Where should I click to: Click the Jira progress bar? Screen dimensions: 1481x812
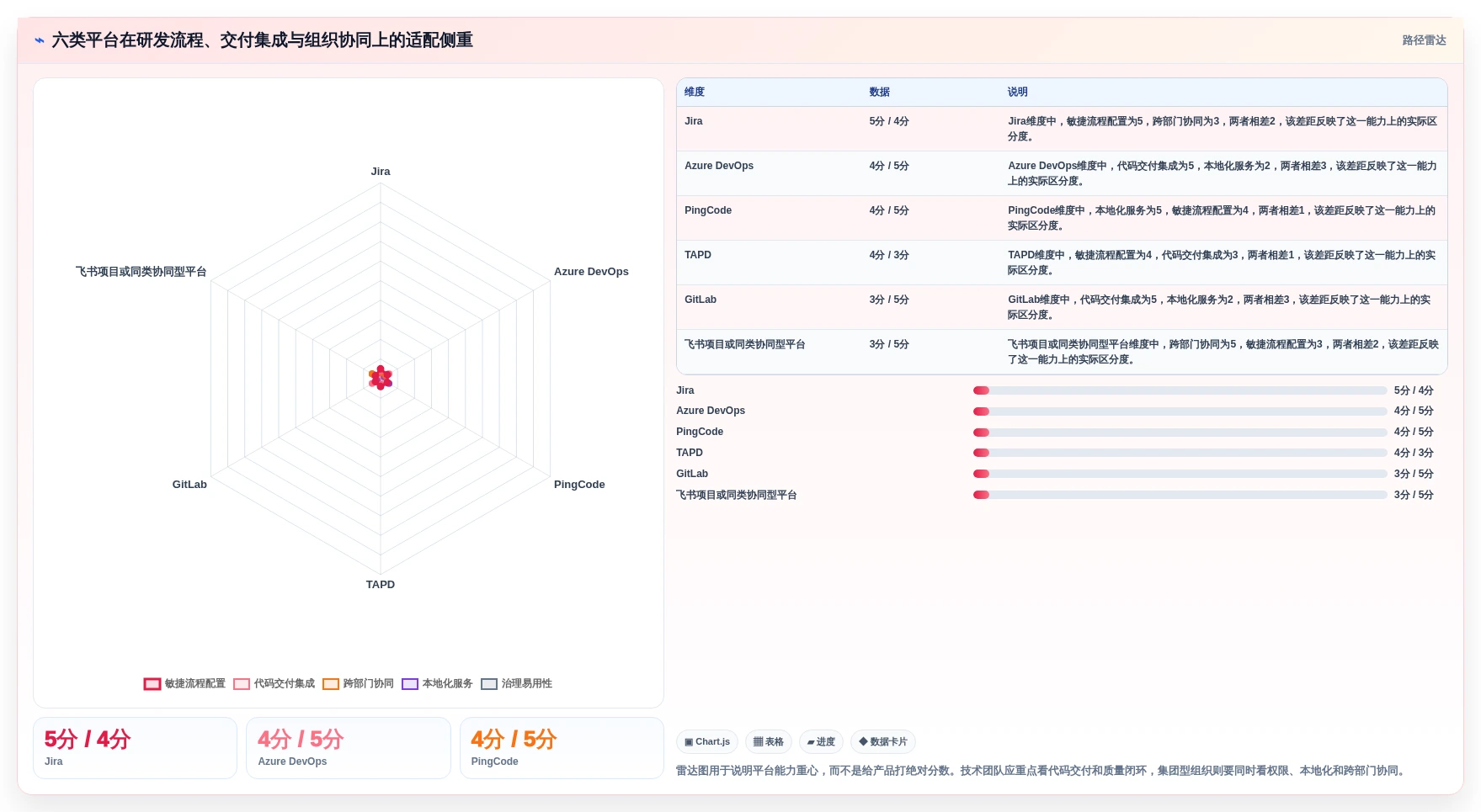pyautogui.click(x=1180, y=390)
